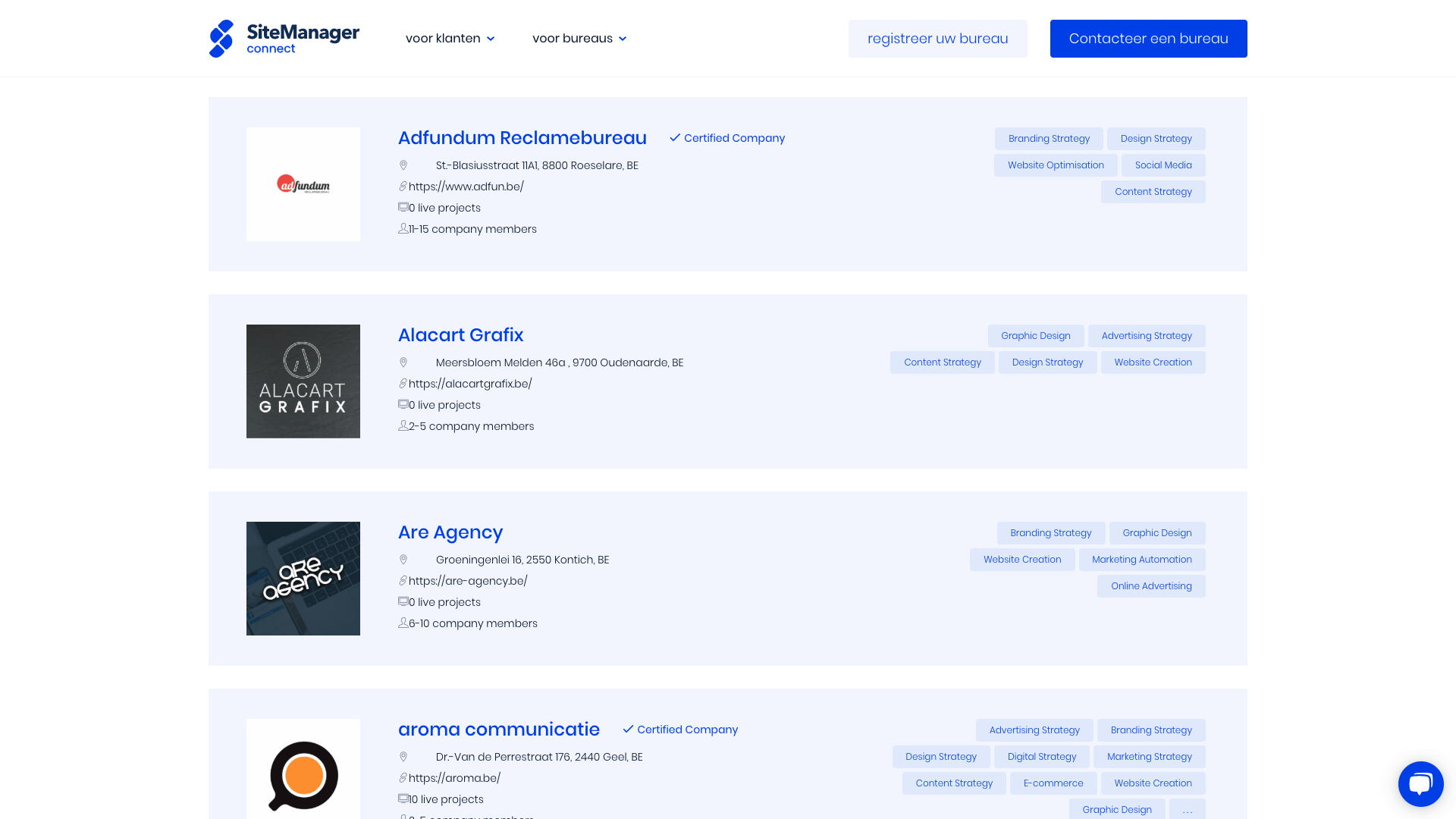Select the 'Marketing Strategy' tag

pyautogui.click(x=1149, y=757)
